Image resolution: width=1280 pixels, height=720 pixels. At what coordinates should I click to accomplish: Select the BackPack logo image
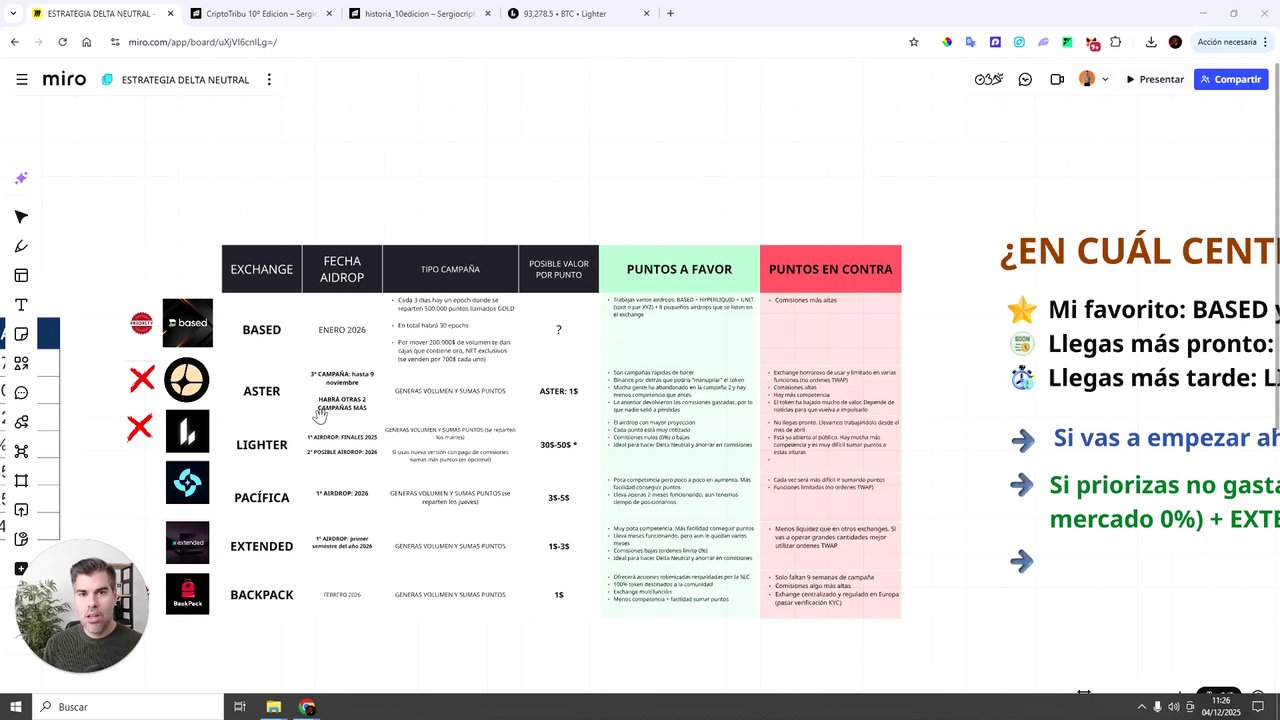point(188,594)
